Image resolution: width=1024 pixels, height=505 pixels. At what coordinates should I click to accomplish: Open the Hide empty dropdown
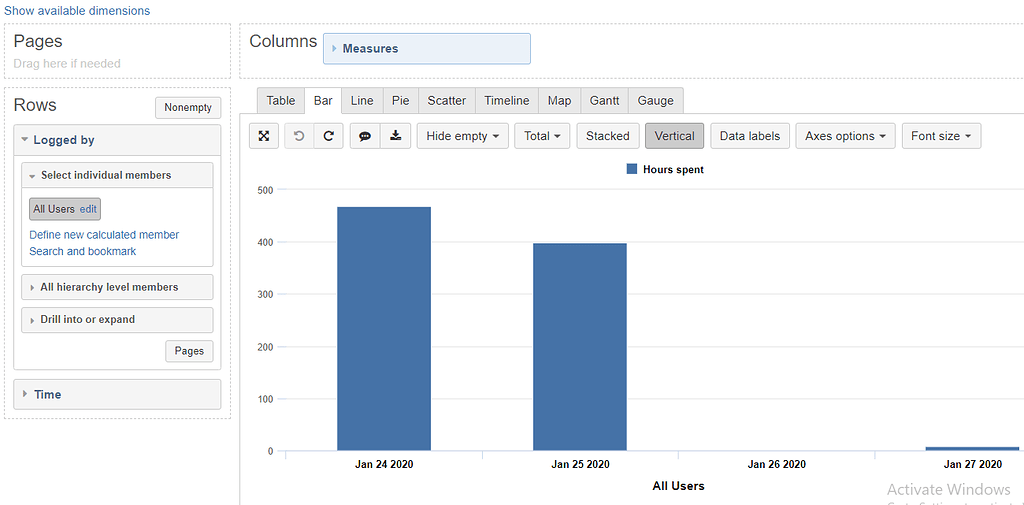click(462, 136)
